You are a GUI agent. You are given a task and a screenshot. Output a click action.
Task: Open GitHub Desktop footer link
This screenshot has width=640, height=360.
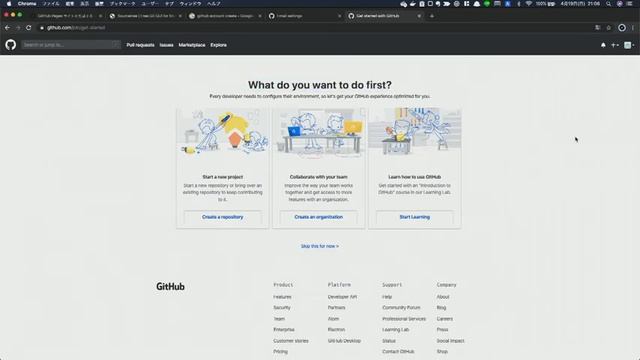coord(344,340)
